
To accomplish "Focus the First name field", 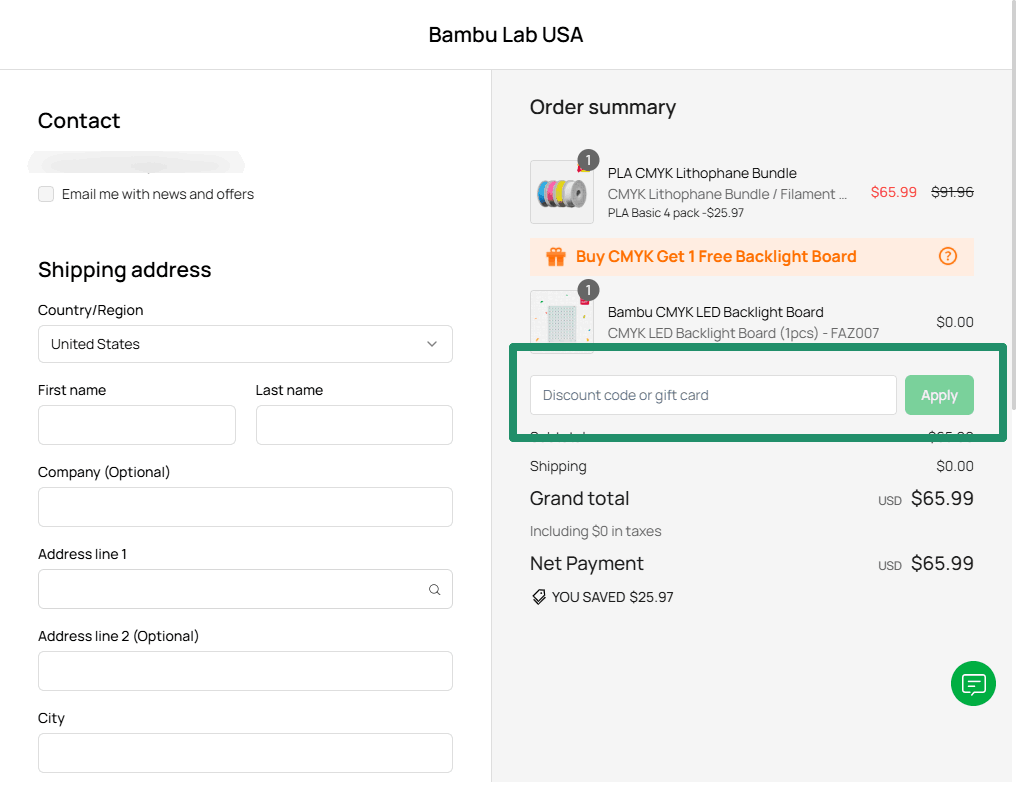I will click(x=137, y=425).
